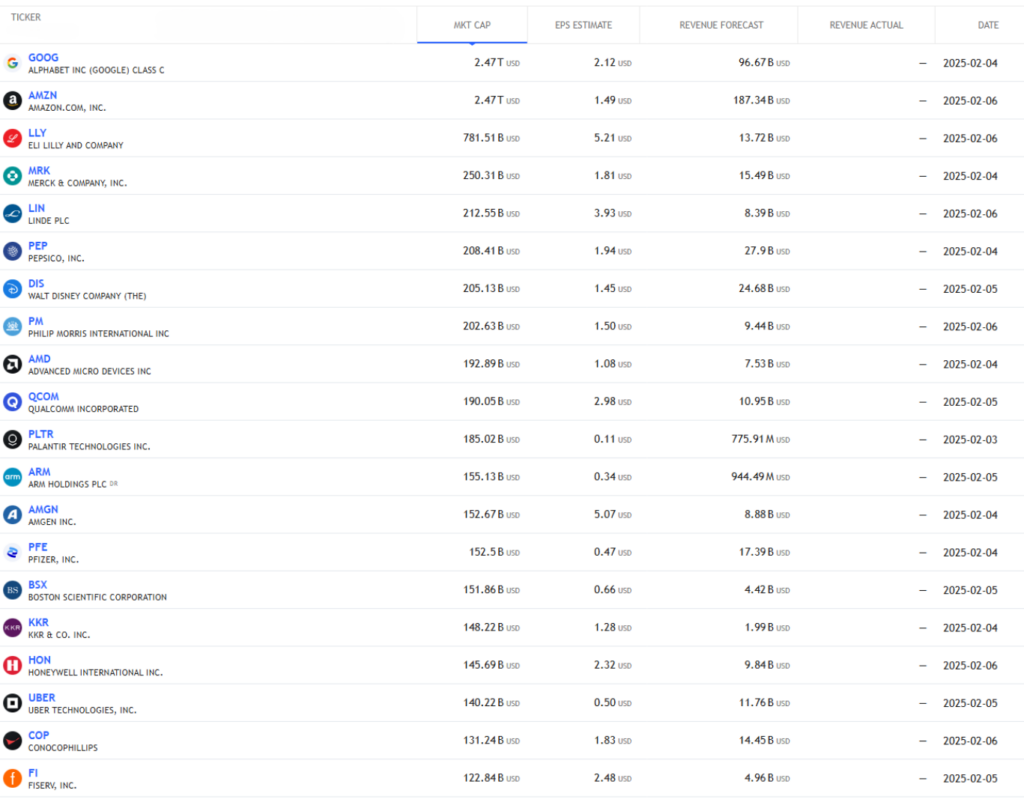
Task: Sort by the EPS ESTIMATE column header
Action: [583, 25]
